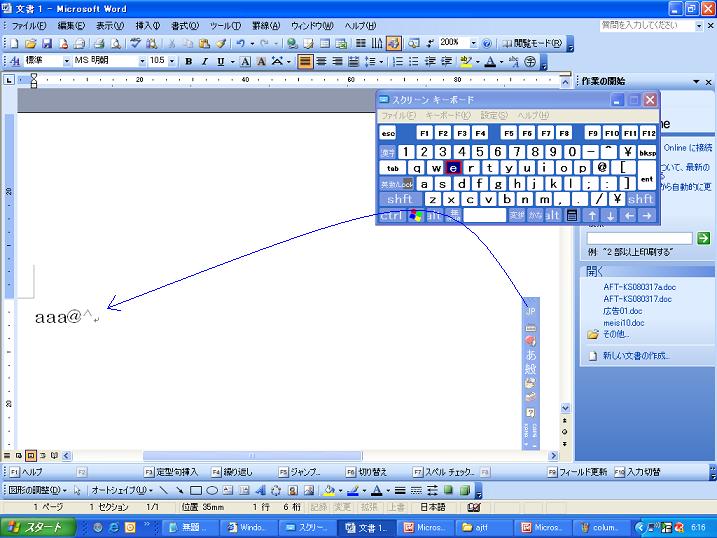Select the Line tool in Drawing toolbar
717x538 pixels.
[163, 490]
